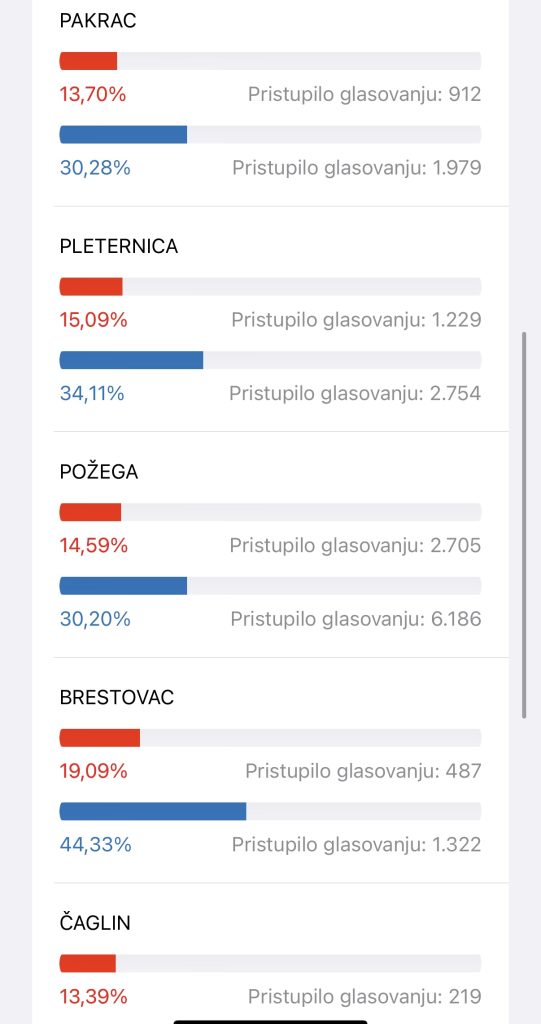This screenshot has width=541, height=1024.
Task: Click Pleternica's blue 34,11% turnout bar
Action: [270, 360]
